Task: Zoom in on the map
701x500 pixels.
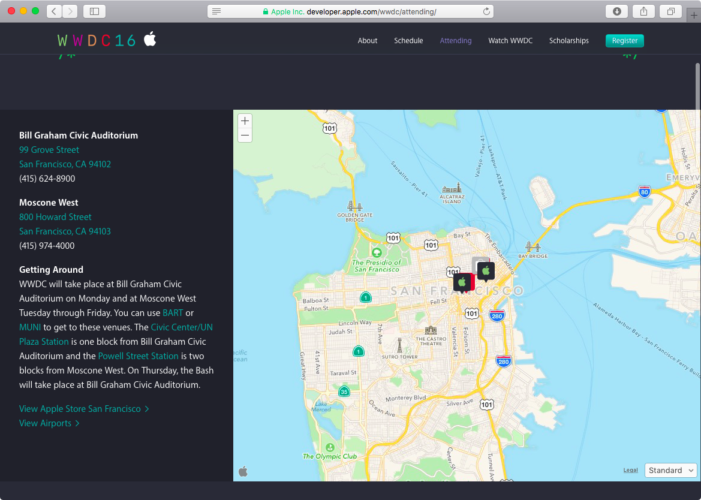Action: pos(245,121)
